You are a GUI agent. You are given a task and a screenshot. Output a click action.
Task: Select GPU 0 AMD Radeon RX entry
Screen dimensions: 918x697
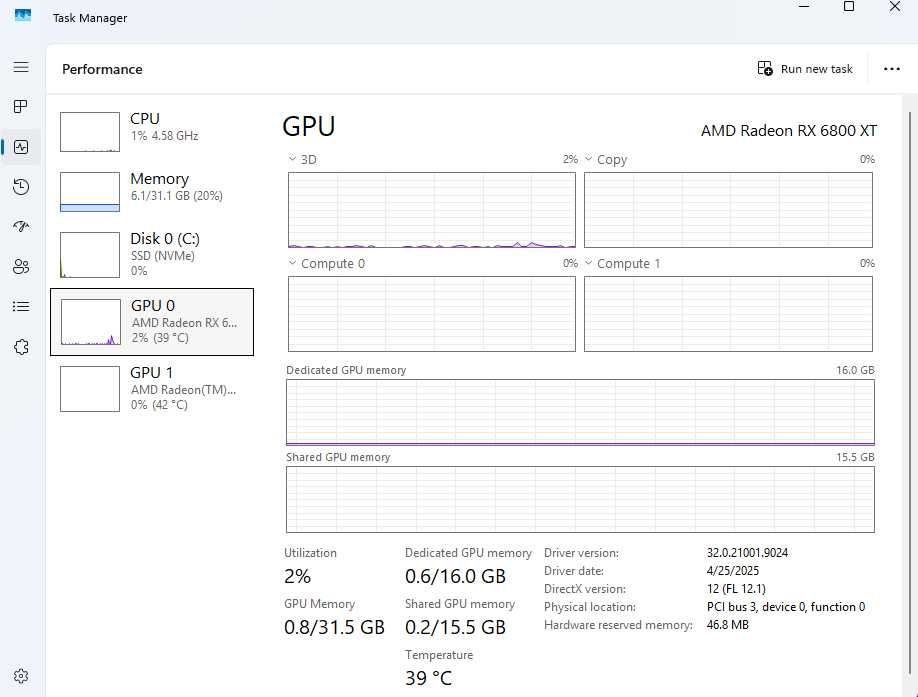(x=152, y=322)
